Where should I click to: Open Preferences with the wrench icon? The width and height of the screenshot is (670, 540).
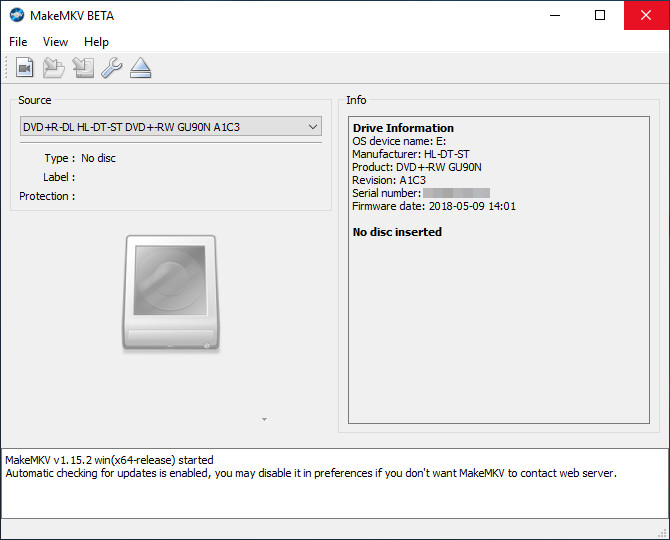coord(112,68)
